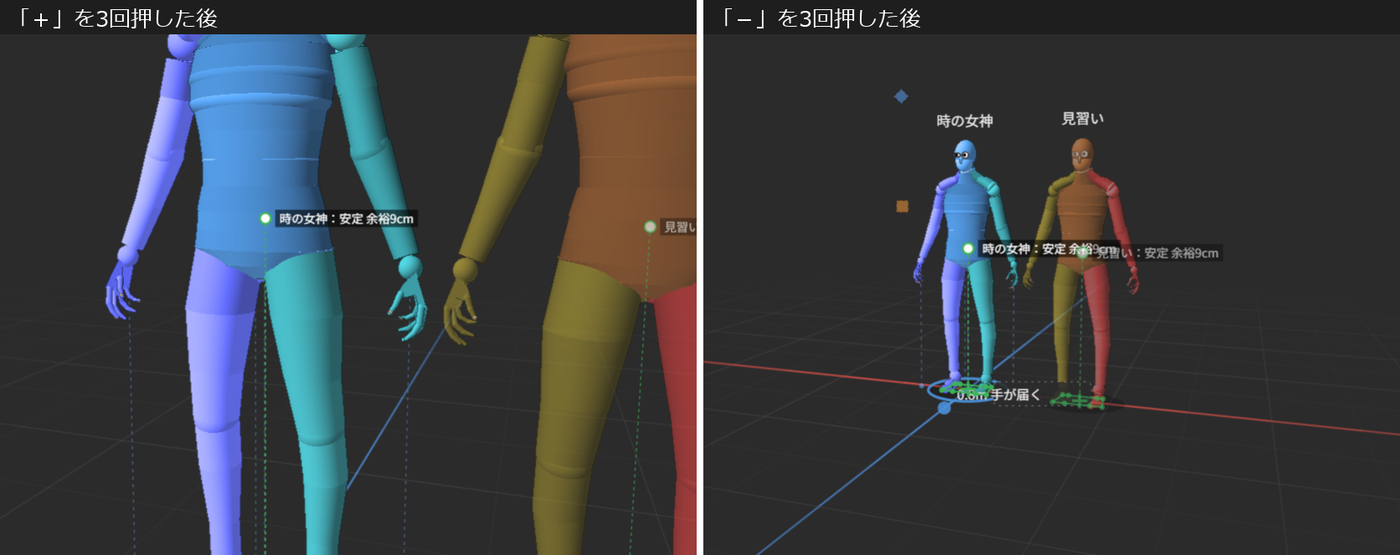Click the green foot markers under the orange figure
This screenshot has height=555, width=1400.
click(x=1078, y=401)
